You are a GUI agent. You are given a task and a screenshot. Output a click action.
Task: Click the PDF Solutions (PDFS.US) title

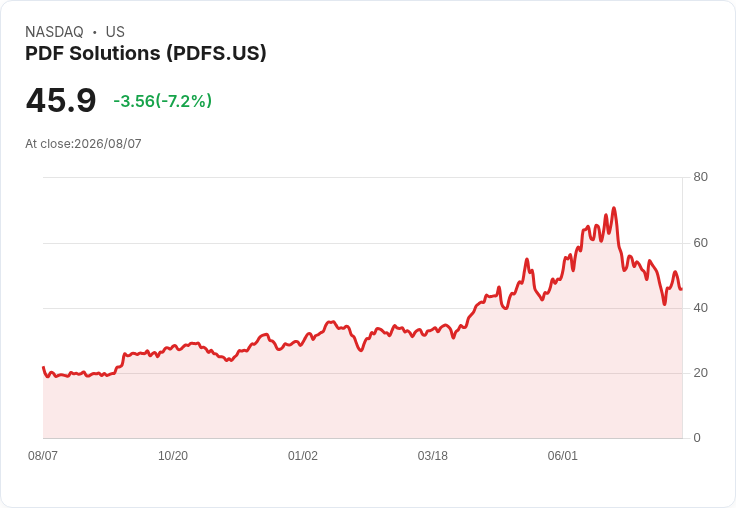(x=146, y=54)
